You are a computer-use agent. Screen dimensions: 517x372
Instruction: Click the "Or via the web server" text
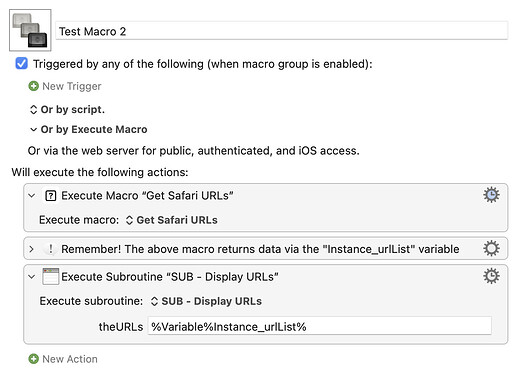tap(194, 151)
